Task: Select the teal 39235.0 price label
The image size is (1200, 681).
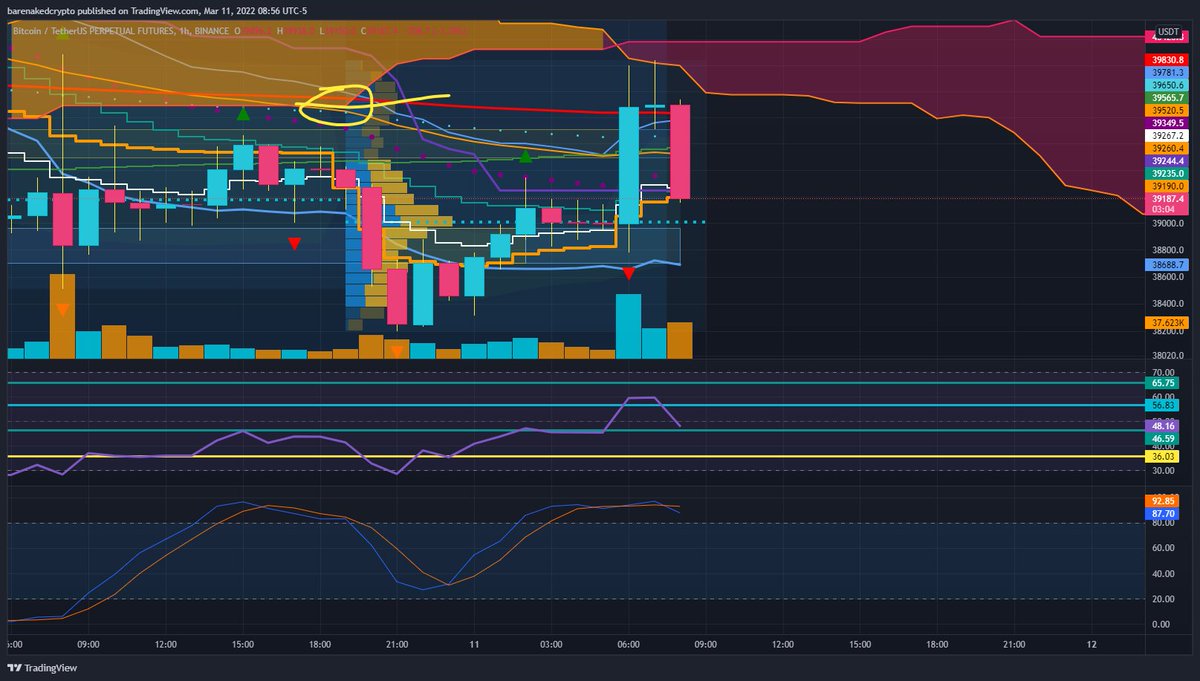Action: pos(1166,172)
